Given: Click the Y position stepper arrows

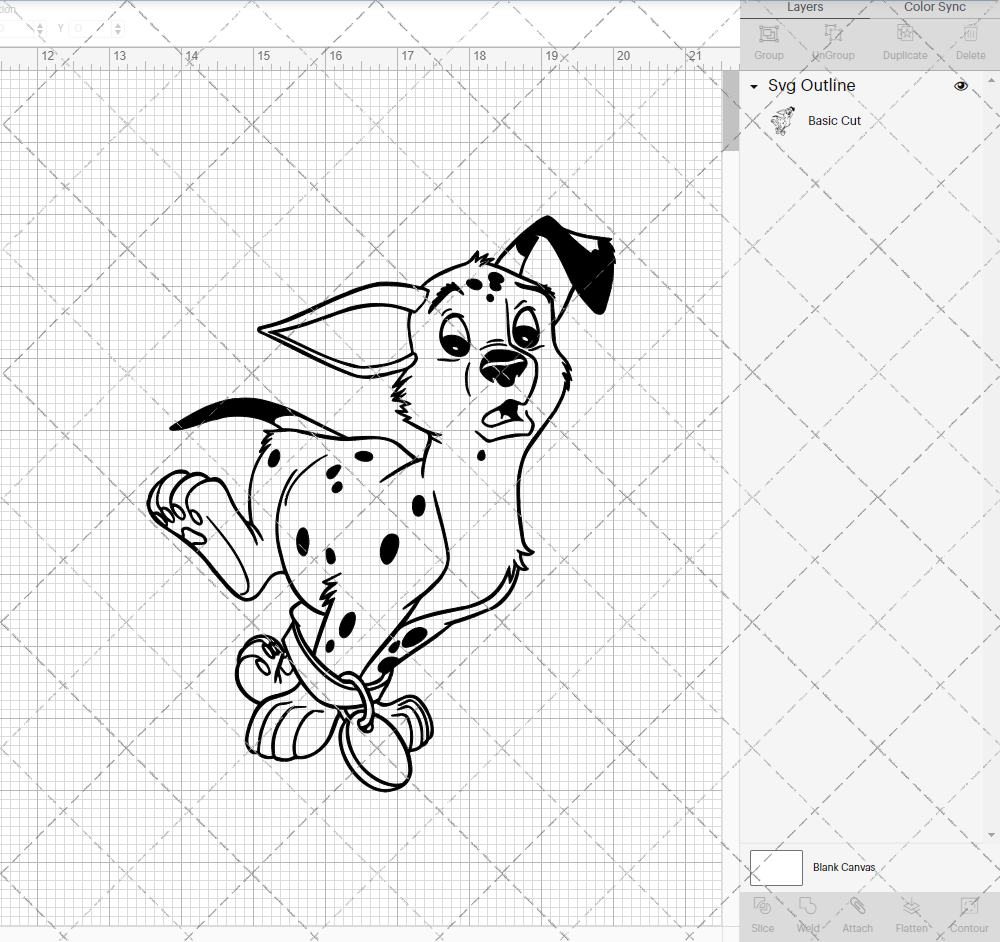Looking at the screenshot, I should 118,28.
